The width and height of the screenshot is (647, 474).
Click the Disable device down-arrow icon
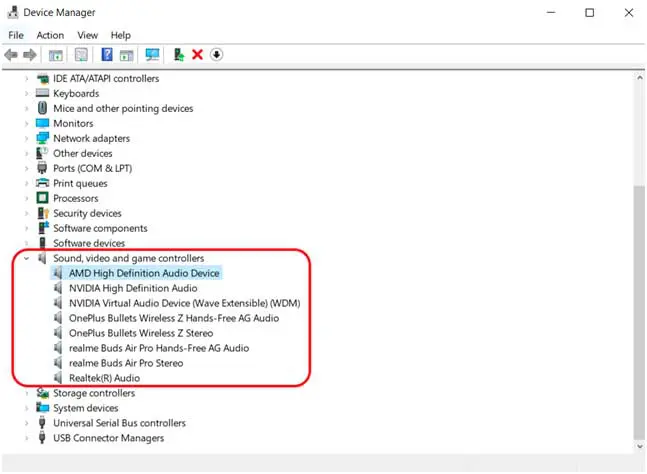pos(216,54)
